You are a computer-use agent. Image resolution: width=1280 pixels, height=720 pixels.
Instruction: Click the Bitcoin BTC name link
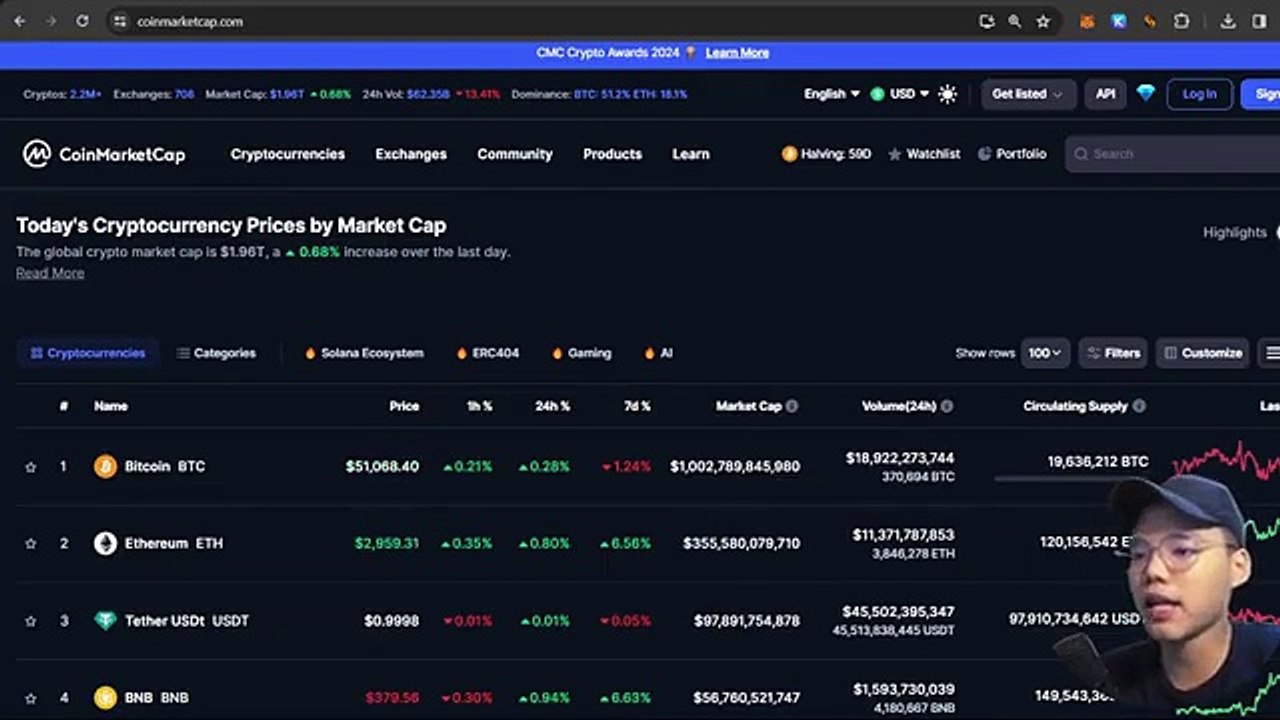[x=165, y=466]
